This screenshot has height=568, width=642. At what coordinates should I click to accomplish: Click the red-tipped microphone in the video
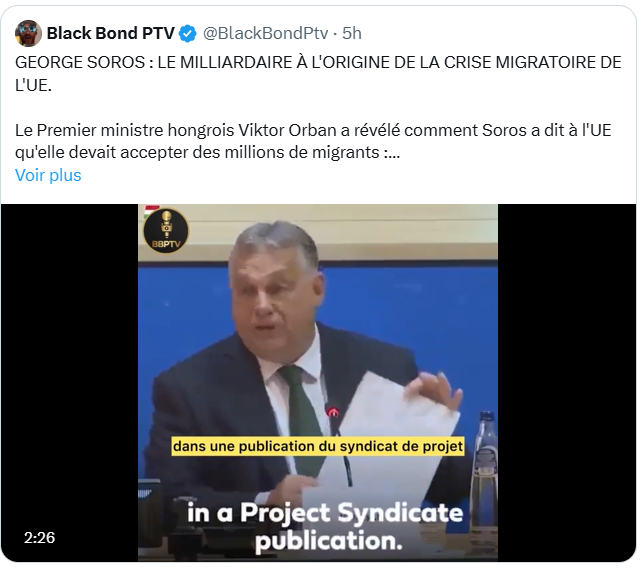(333, 412)
